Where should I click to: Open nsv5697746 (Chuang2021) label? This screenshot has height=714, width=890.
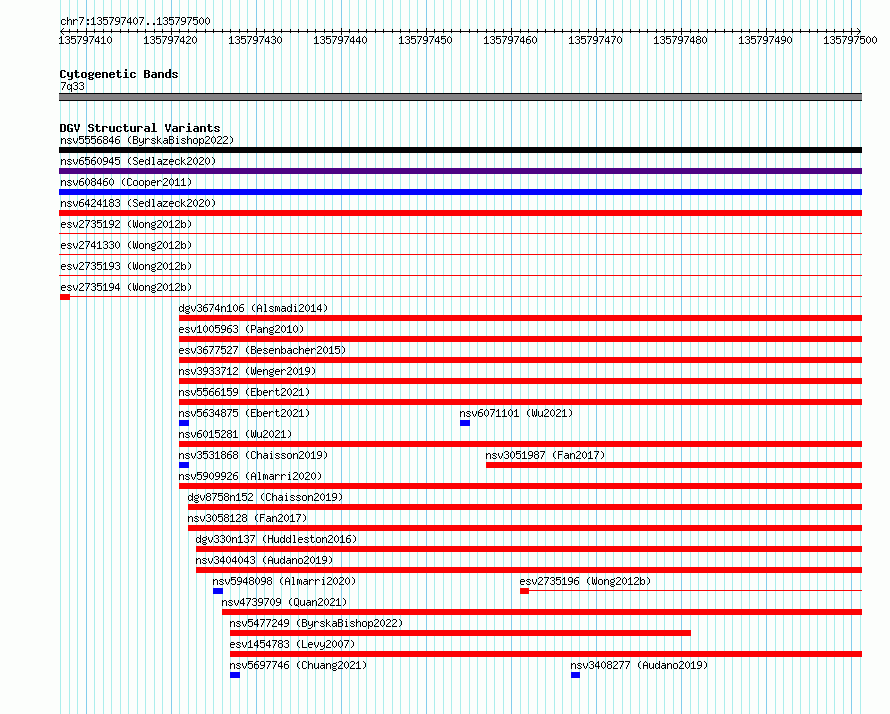298,665
